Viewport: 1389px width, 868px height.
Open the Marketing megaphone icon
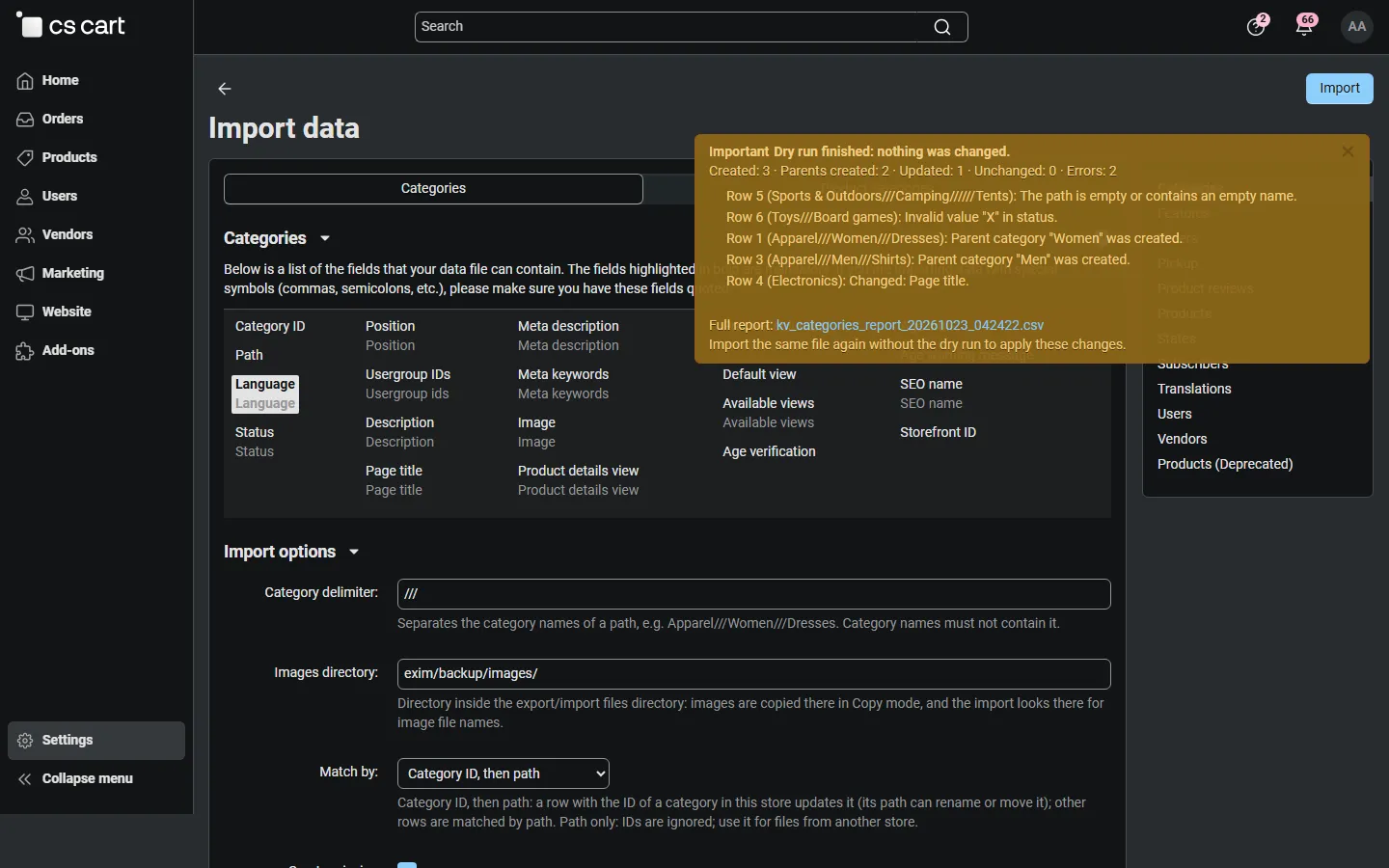(x=25, y=274)
